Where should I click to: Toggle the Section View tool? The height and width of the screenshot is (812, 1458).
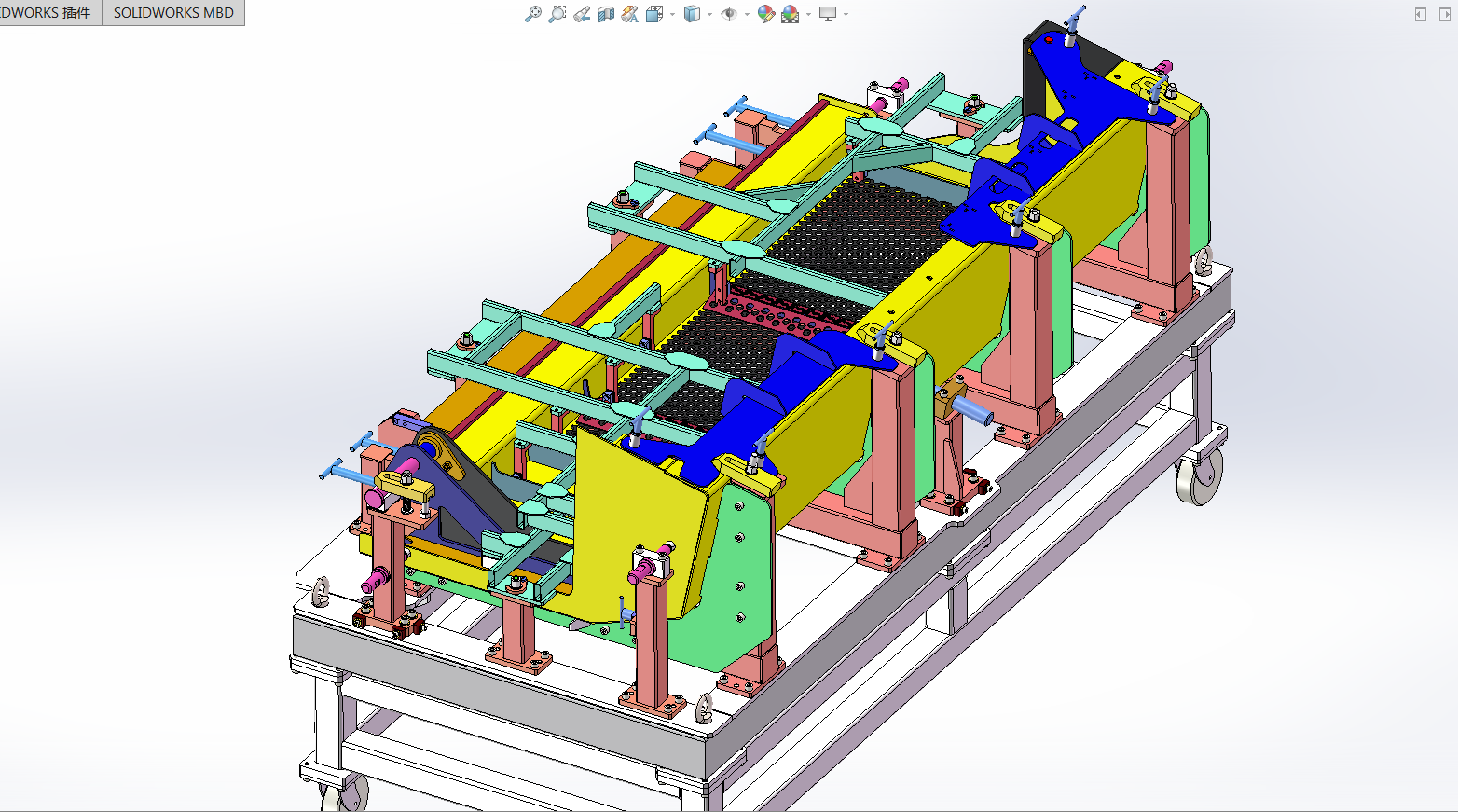point(606,14)
